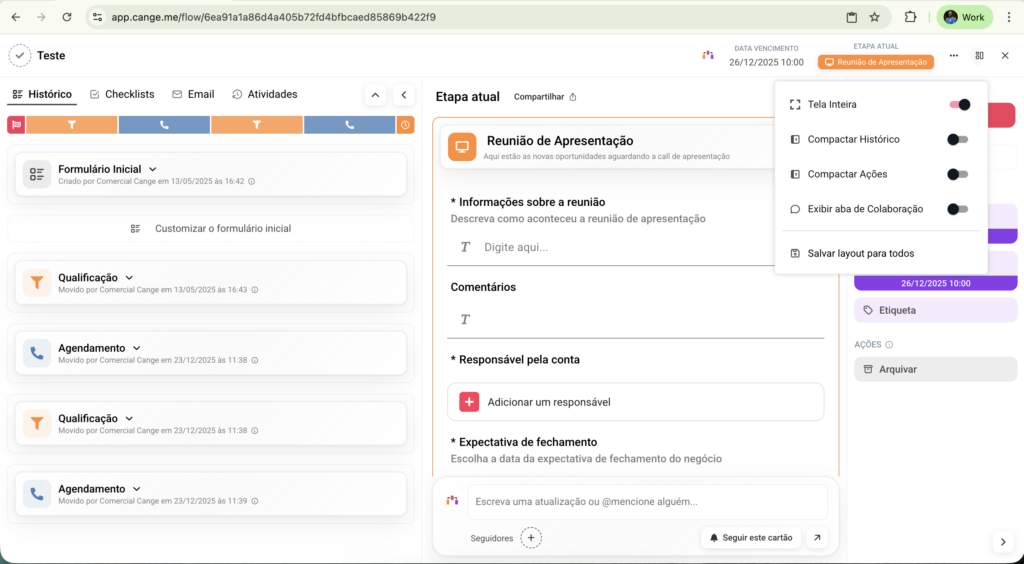The height and width of the screenshot is (564, 1024).
Task: Switch to the Checklists tab
Action: (x=122, y=94)
